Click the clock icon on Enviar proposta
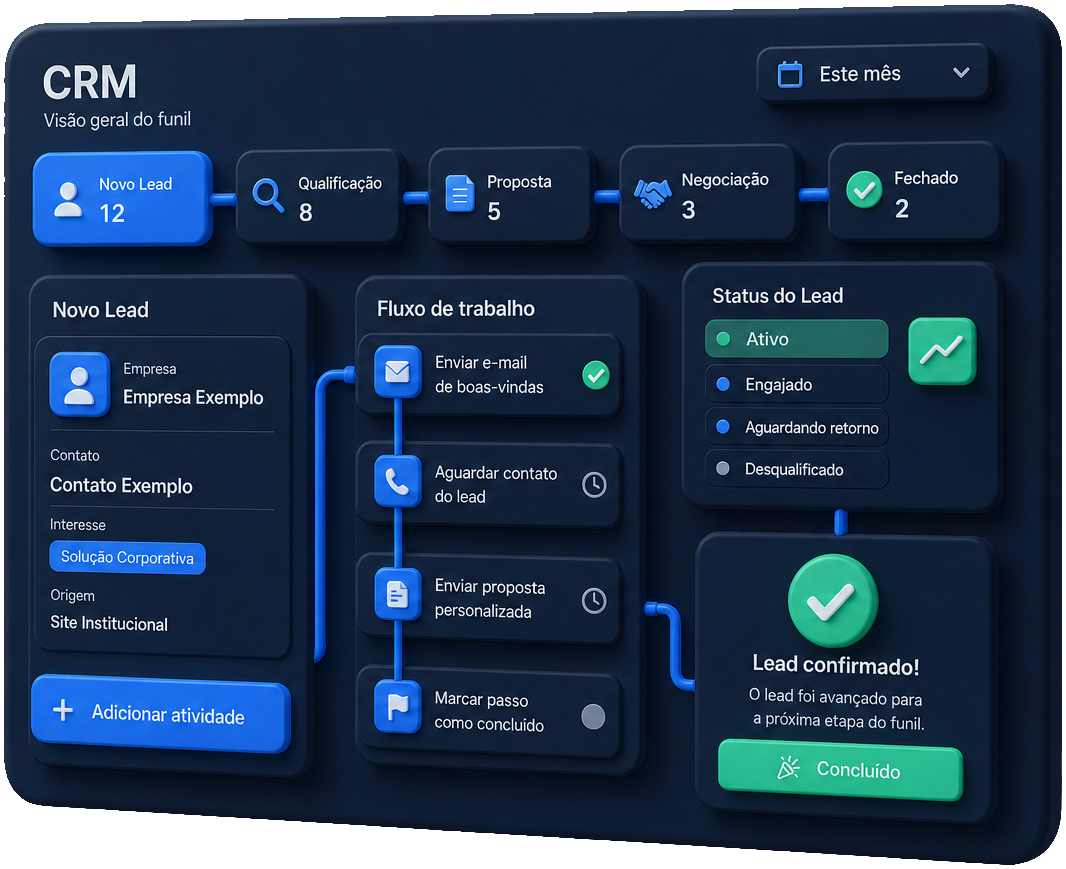 pyautogui.click(x=594, y=600)
